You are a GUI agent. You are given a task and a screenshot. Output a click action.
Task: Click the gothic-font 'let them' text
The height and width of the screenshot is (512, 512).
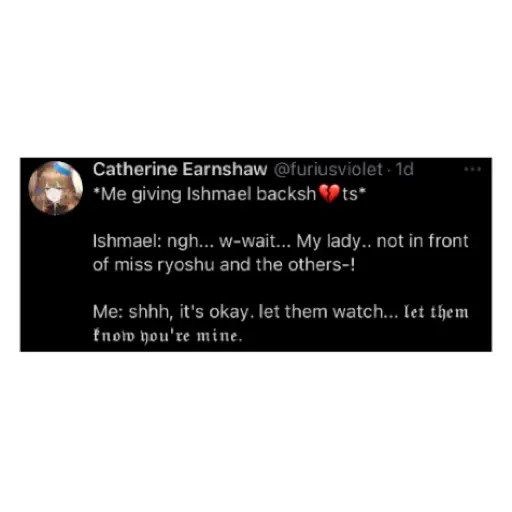click(x=436, y=313)
